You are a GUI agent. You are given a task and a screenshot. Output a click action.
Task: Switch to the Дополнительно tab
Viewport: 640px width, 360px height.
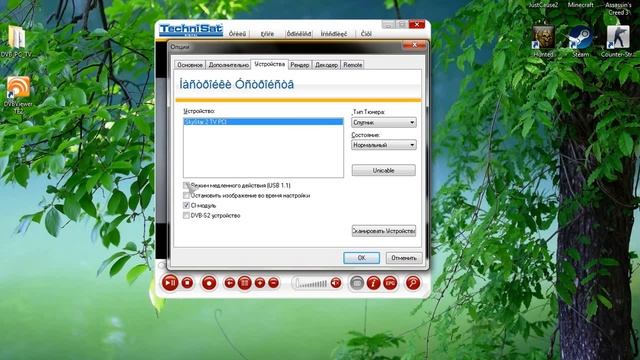click(x=228, y=65)
